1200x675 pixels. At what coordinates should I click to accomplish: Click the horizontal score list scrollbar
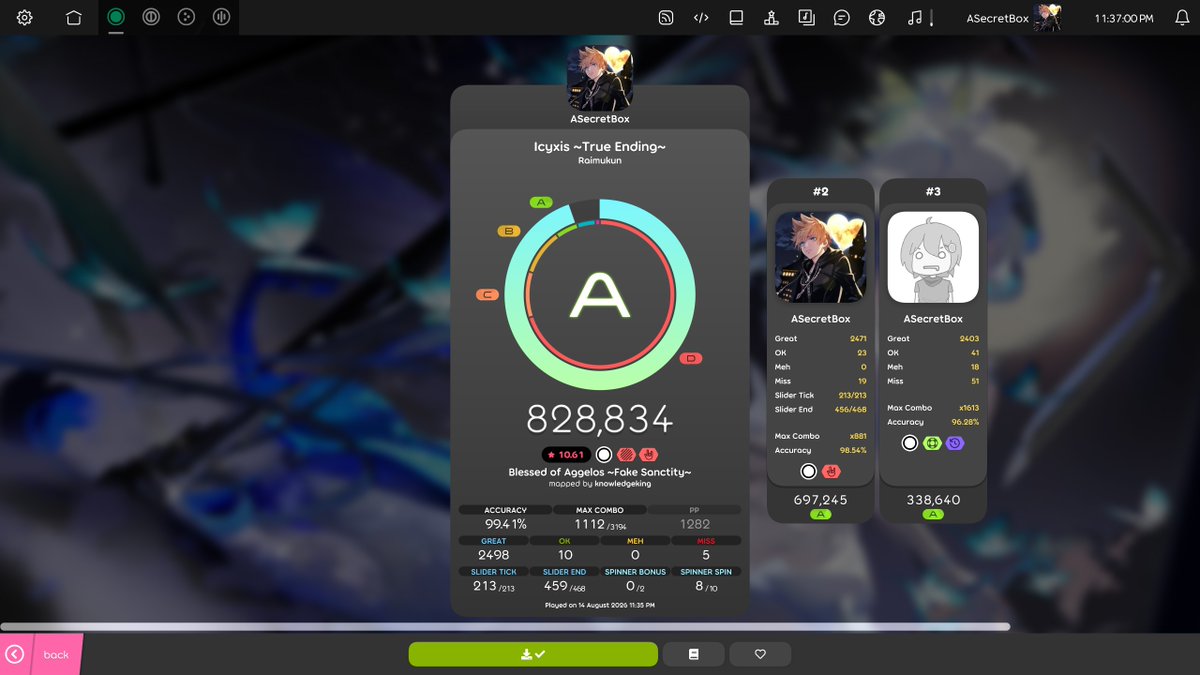(x=505, y=627)
